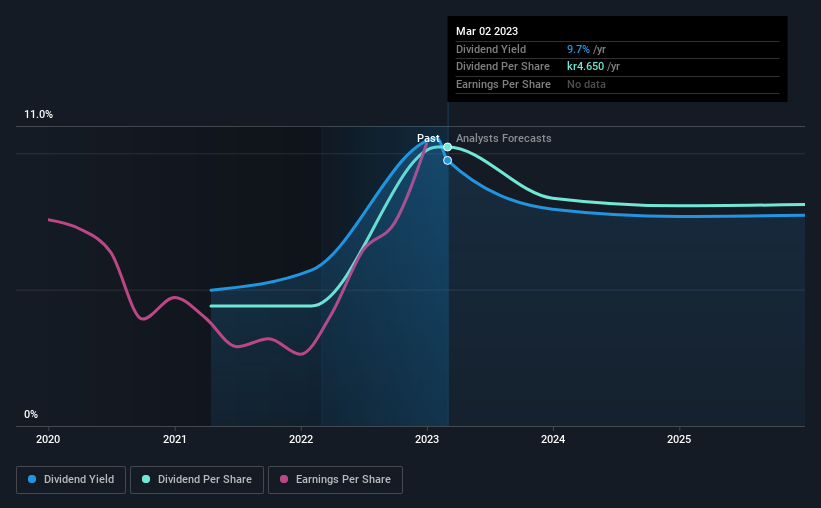Image resolution: width=821 pixels, height=508 pixels.
Task: Select the teal data point marker on chart
Action: pos(448,147)
